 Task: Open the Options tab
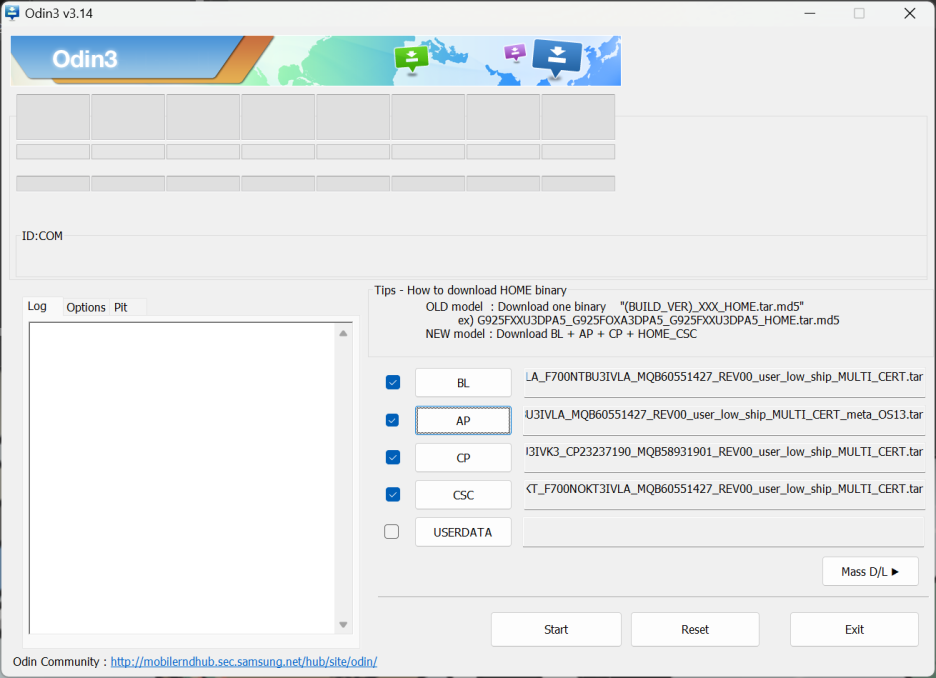(86, 307)
